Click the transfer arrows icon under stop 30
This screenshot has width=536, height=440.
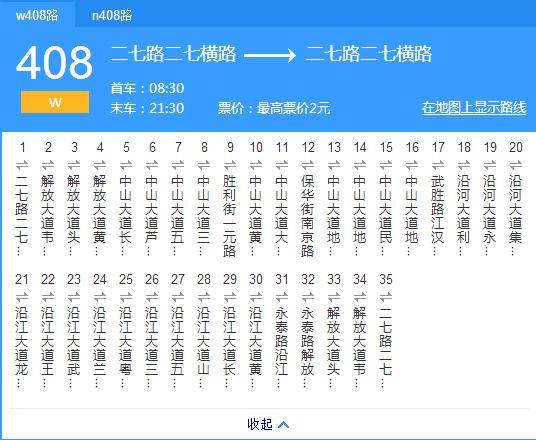[256, 296]
